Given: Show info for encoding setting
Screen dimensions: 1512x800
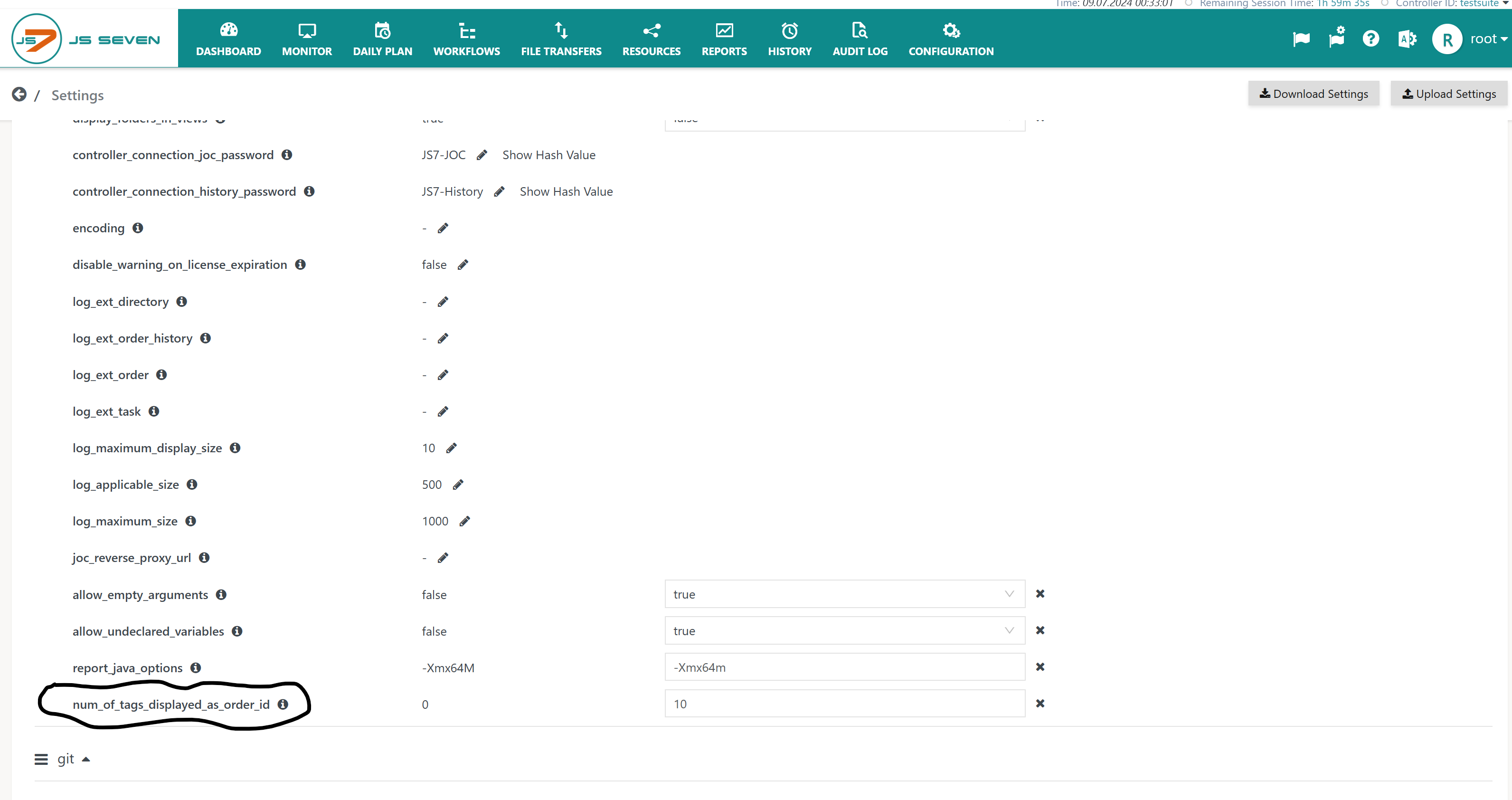Looking at the screenshot, I should pos(137,227).
